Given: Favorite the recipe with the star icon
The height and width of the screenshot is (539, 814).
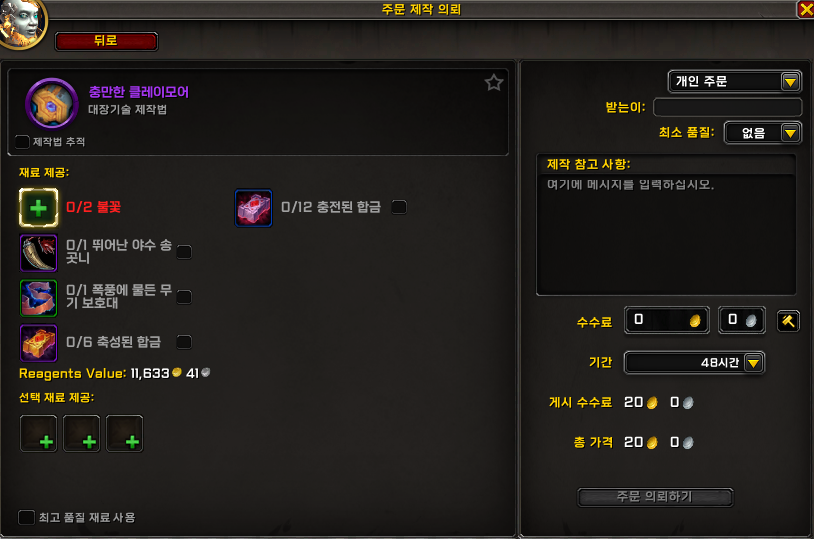Looking at the screenshot, I should coord(494,83).
